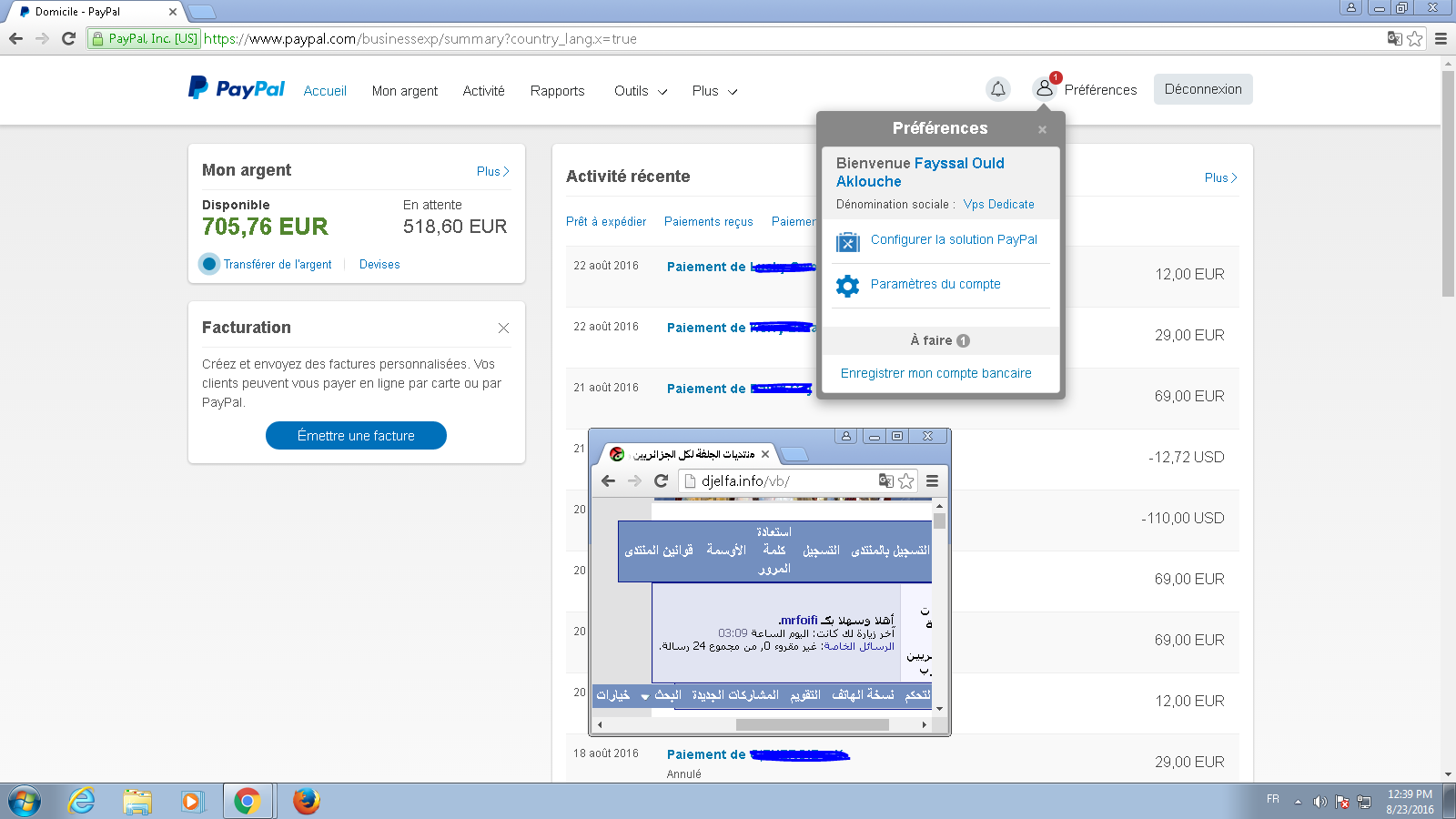The image size is (1456, 819).
Task: Open قوانين المنتدى forum menu item
Action: [x=659, y=551]
